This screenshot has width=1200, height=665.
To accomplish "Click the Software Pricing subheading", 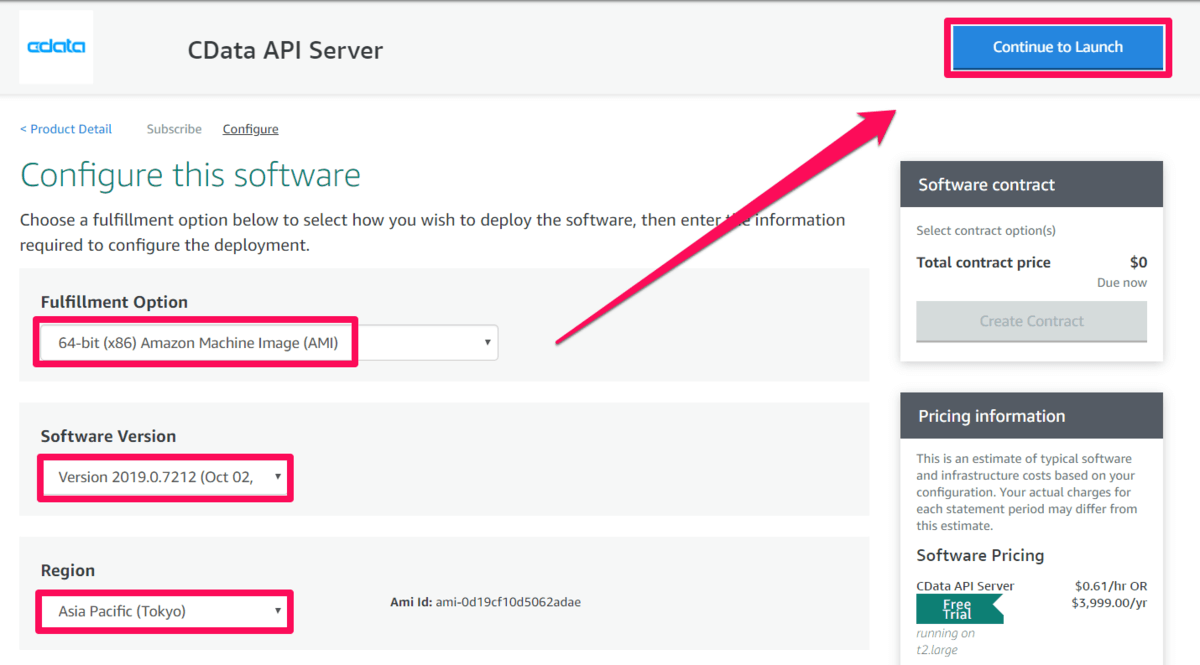I will tap(980, 555).
